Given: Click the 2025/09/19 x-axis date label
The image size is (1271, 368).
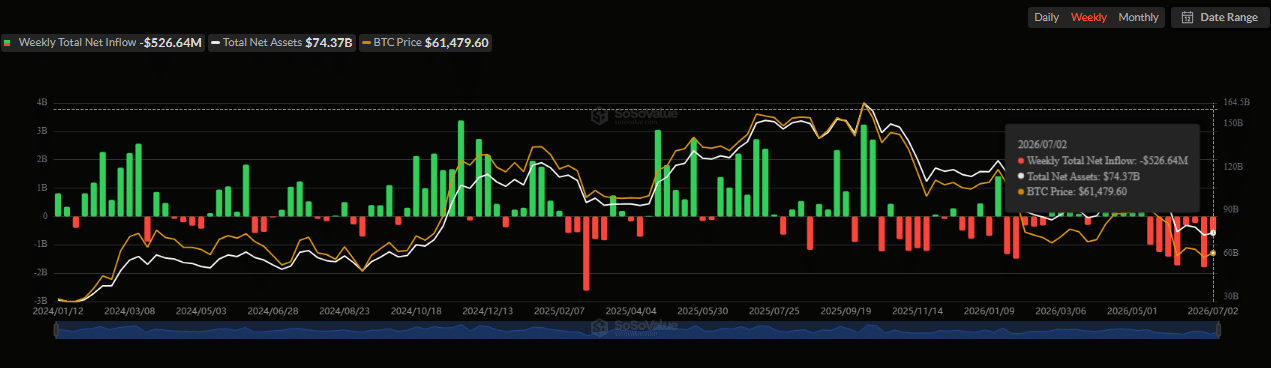Looking at the screenshot, I should pos(847,311).
